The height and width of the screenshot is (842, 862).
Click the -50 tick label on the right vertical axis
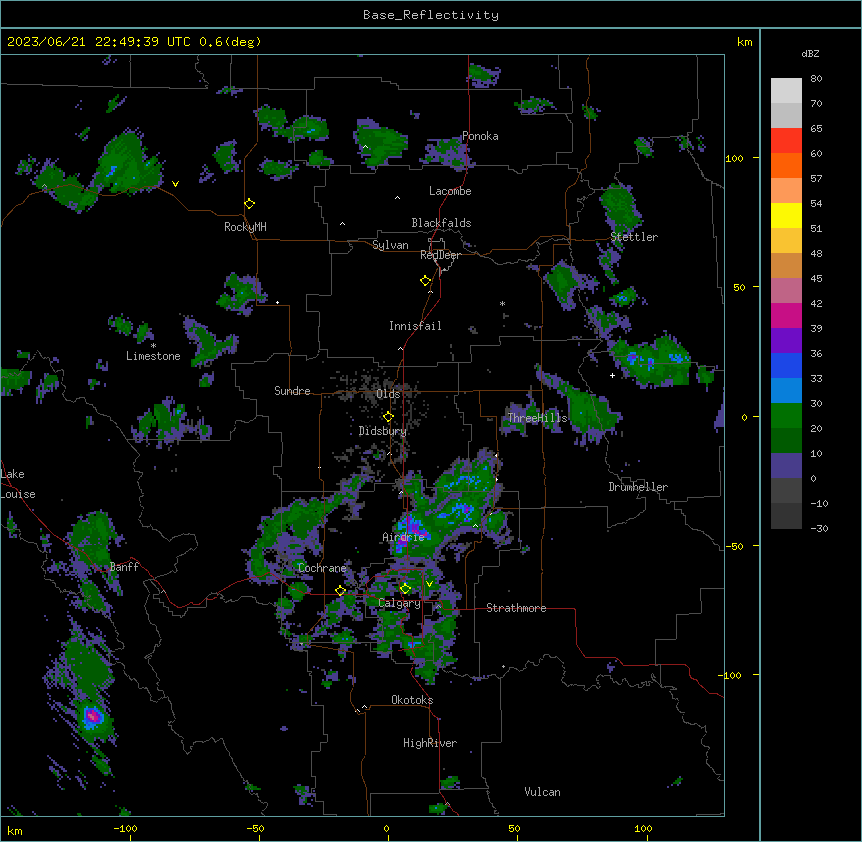coord(734,546)
